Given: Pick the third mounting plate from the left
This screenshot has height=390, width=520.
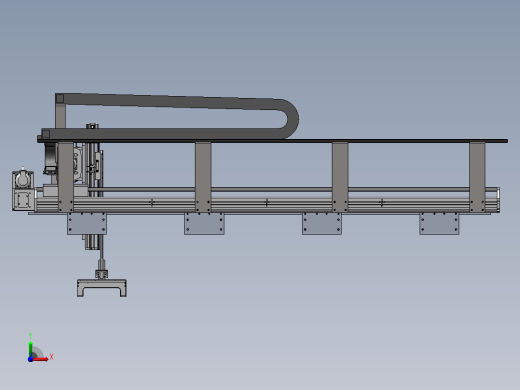Looking at the screenshot, I should pos(322,224).
